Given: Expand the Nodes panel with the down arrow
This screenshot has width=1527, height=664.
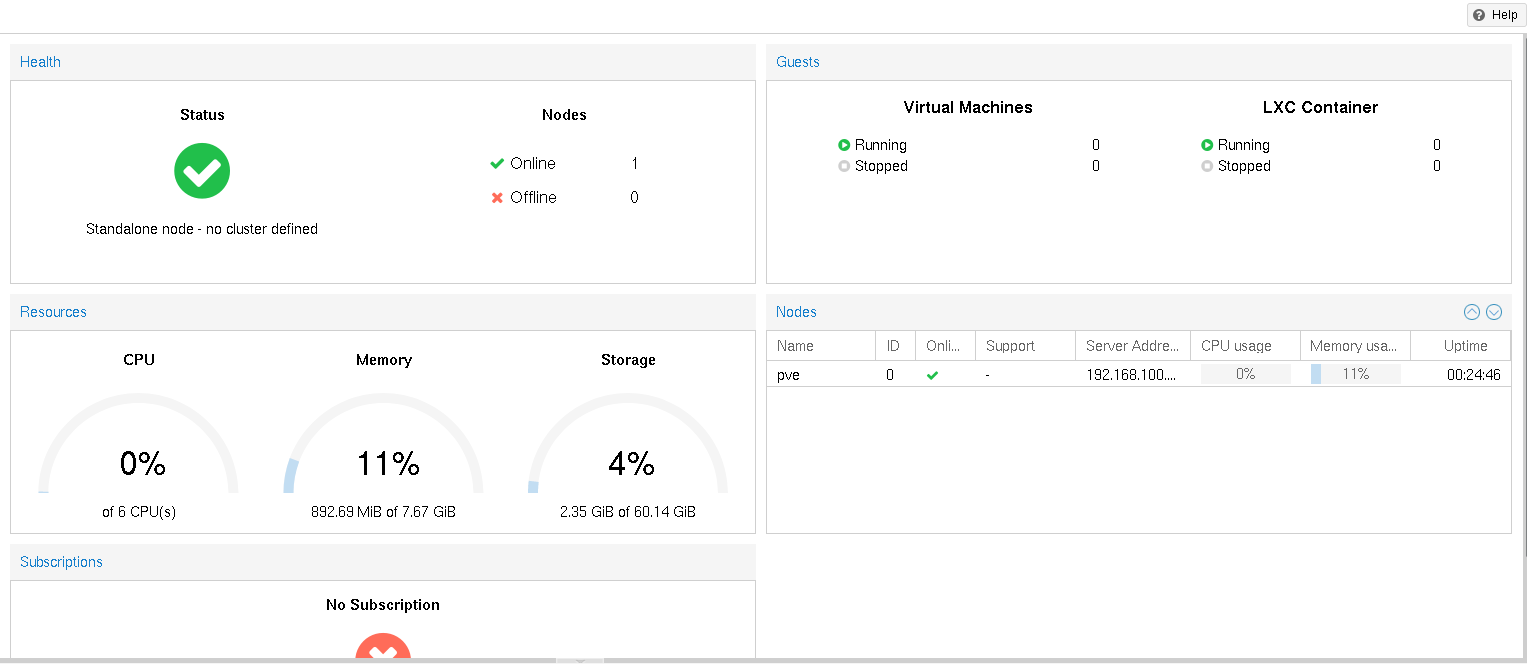Looking at the screenshot, I should click(1494, 312).
